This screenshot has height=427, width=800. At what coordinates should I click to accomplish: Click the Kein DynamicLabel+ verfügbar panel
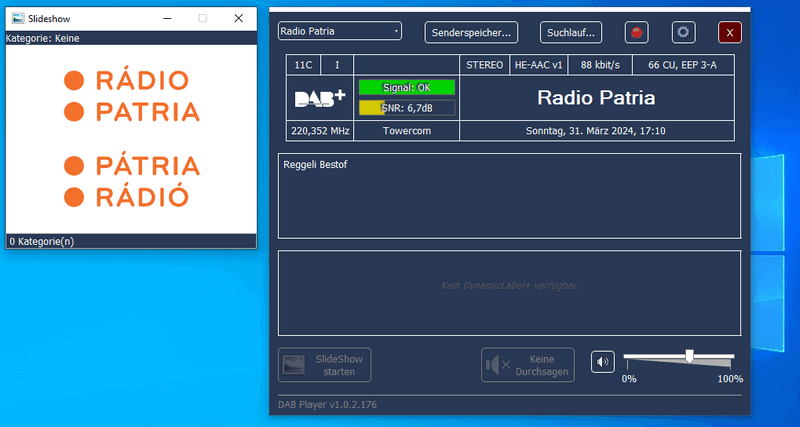pos(509,293)
